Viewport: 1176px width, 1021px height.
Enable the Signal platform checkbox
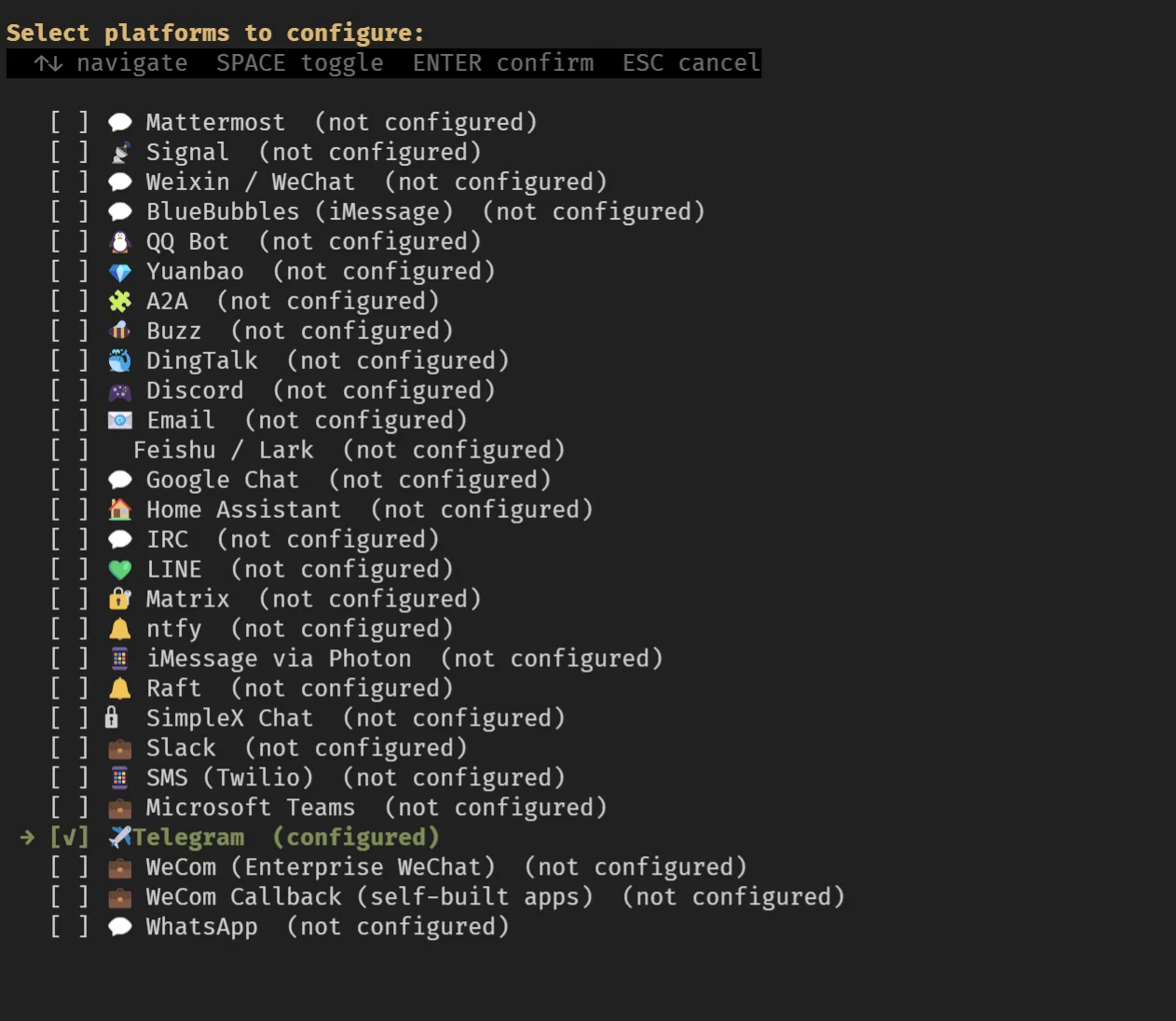pos(69,152)
